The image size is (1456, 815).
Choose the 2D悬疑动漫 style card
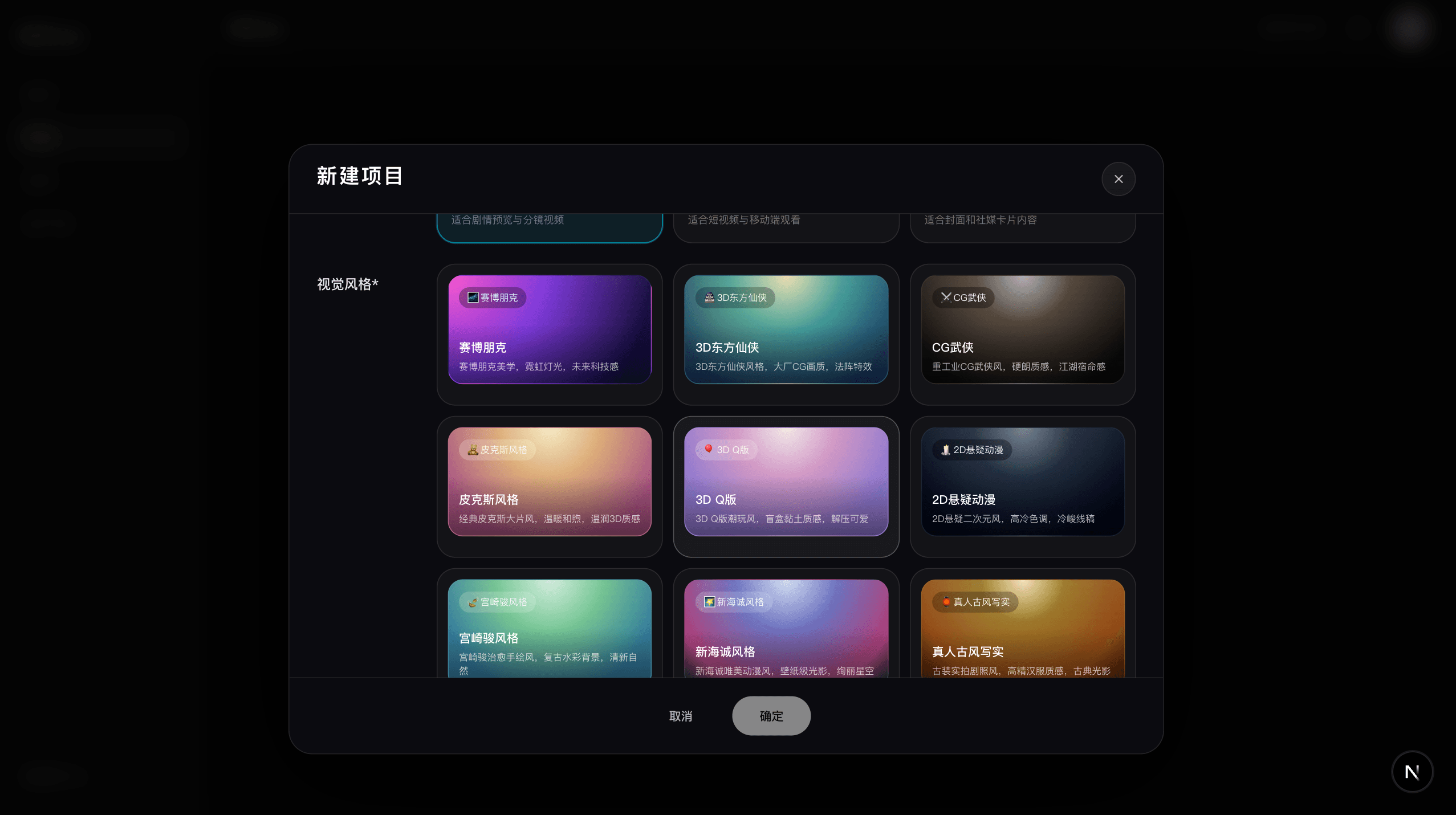click(x=1023, y=487)
